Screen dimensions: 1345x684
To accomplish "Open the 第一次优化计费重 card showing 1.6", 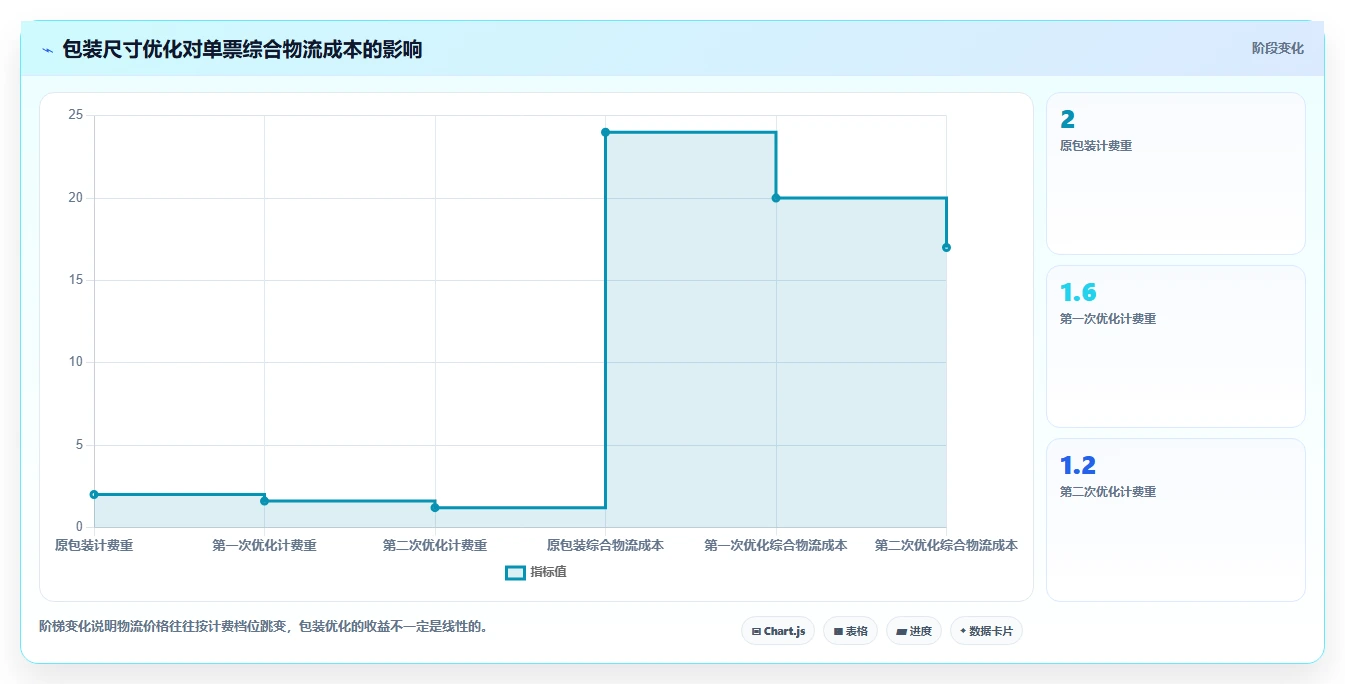I will point(1176,346).
